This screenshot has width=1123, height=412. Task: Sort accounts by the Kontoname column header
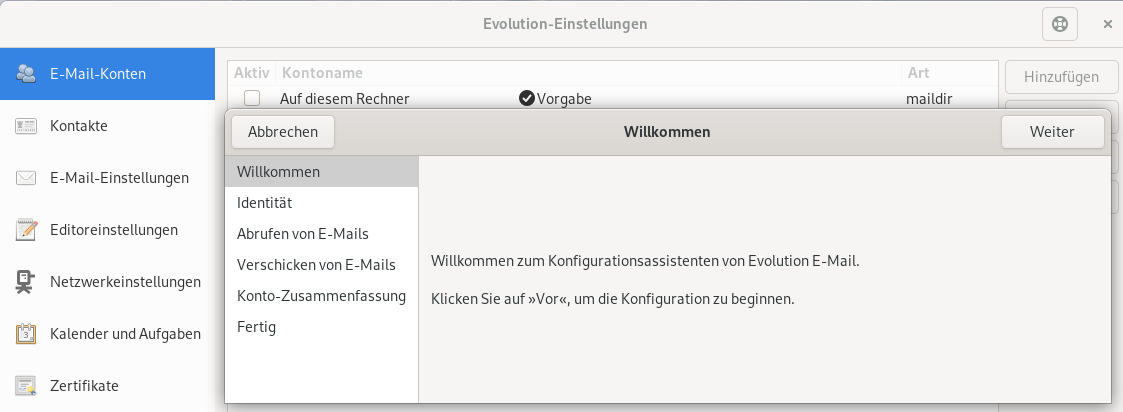tap(322, 73)
